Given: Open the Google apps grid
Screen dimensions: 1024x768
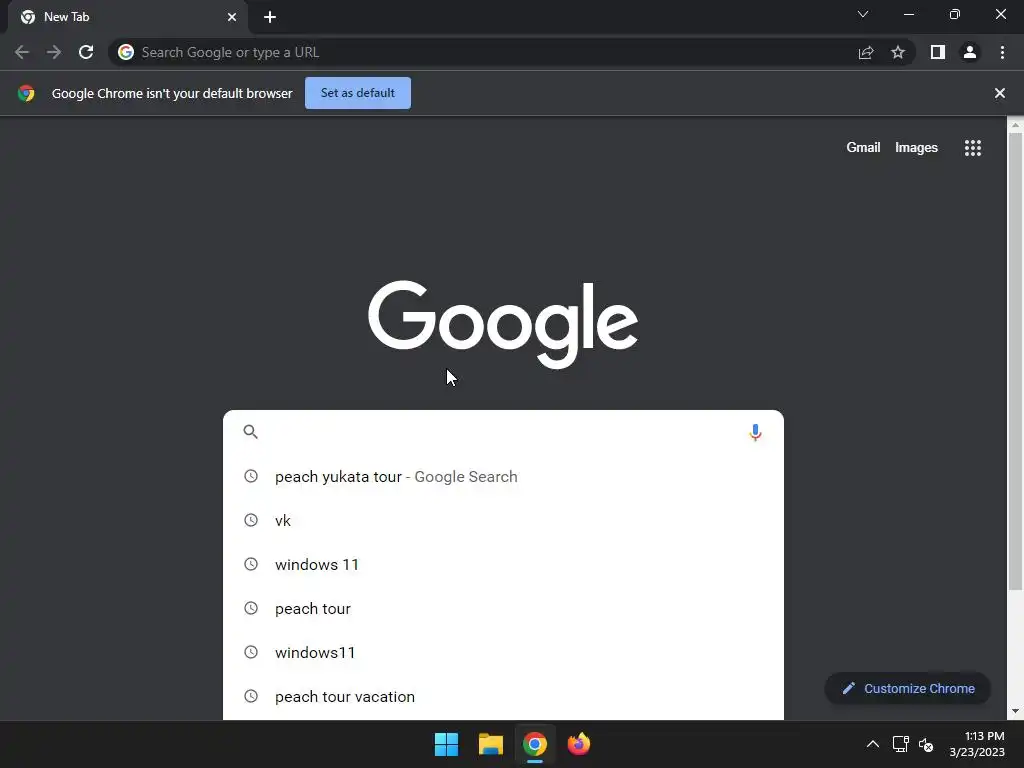Looking at the screenshot, I should (x=973, y=148).
